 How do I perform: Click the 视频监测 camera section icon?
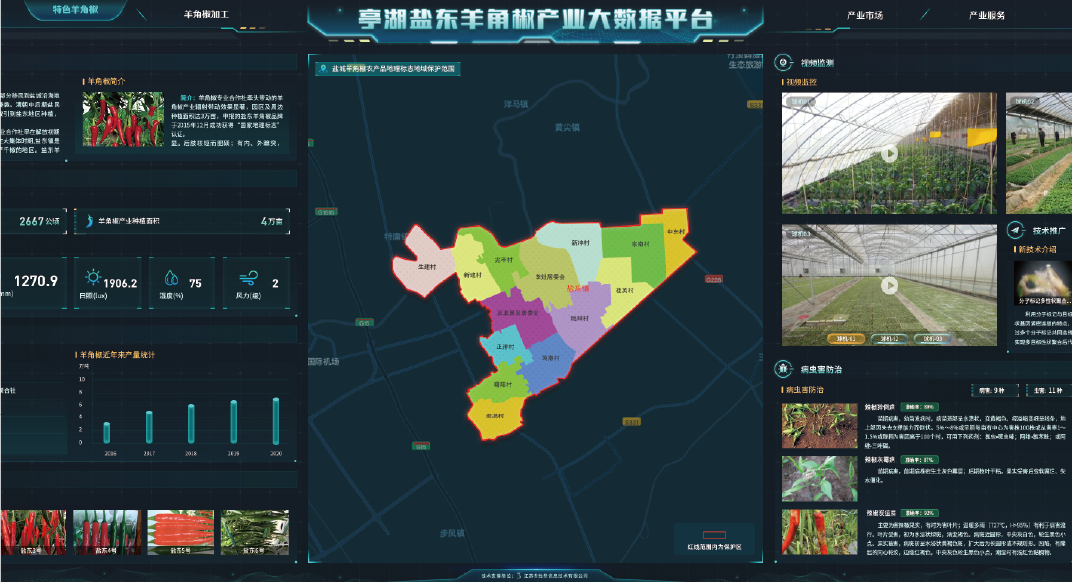coord(786,62)
